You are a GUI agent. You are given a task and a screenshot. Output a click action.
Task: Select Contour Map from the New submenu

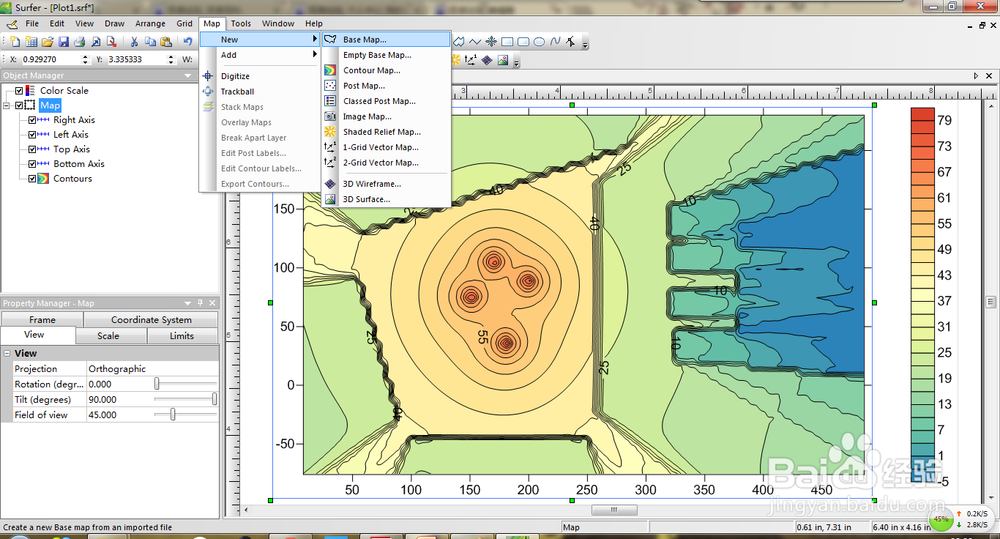[x=371, y=71]
